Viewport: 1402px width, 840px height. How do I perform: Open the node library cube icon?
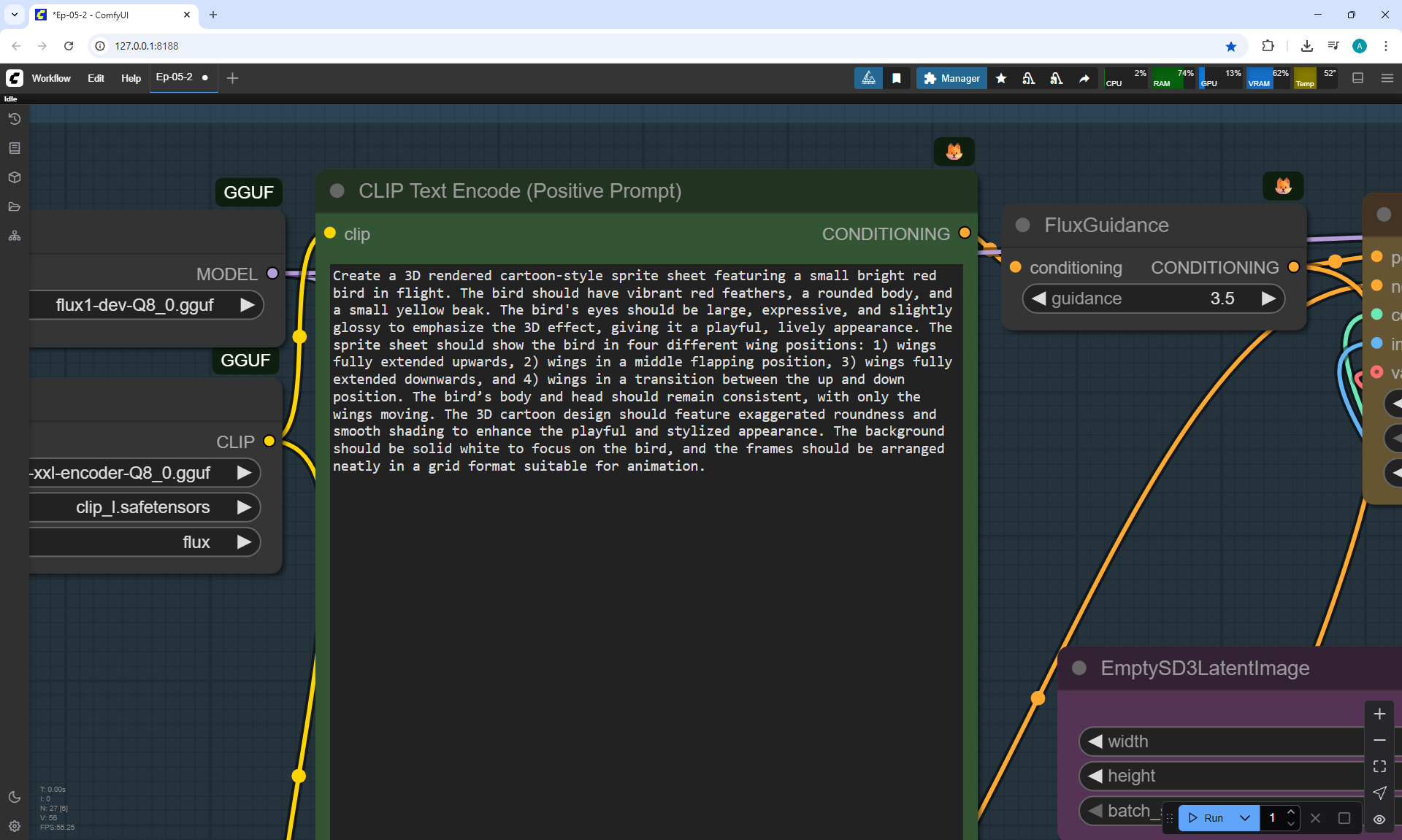pyautogui.click(x=15, y=177)
